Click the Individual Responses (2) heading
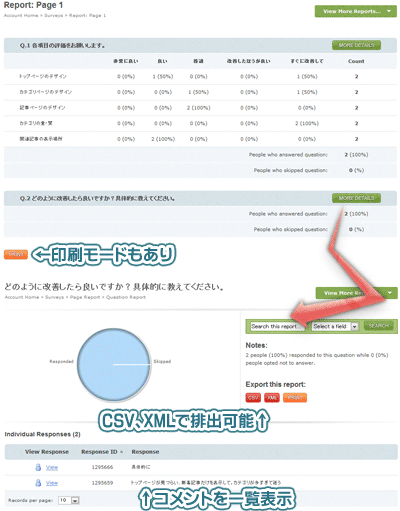 point(42,434)
